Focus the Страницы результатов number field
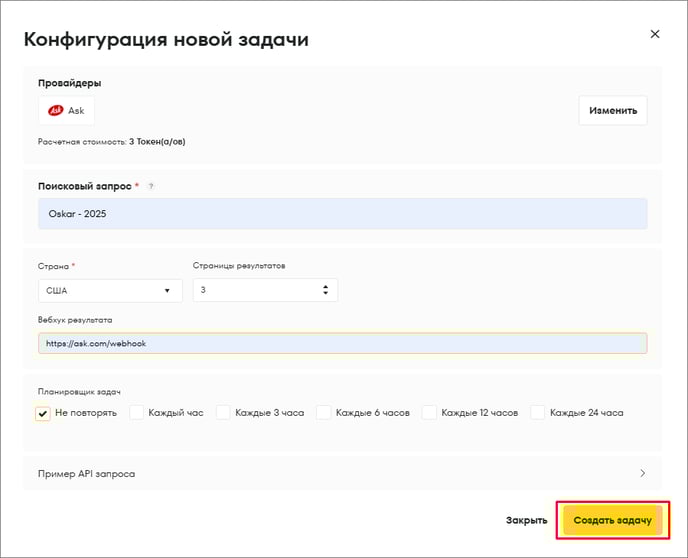 (x=265, y=290)
